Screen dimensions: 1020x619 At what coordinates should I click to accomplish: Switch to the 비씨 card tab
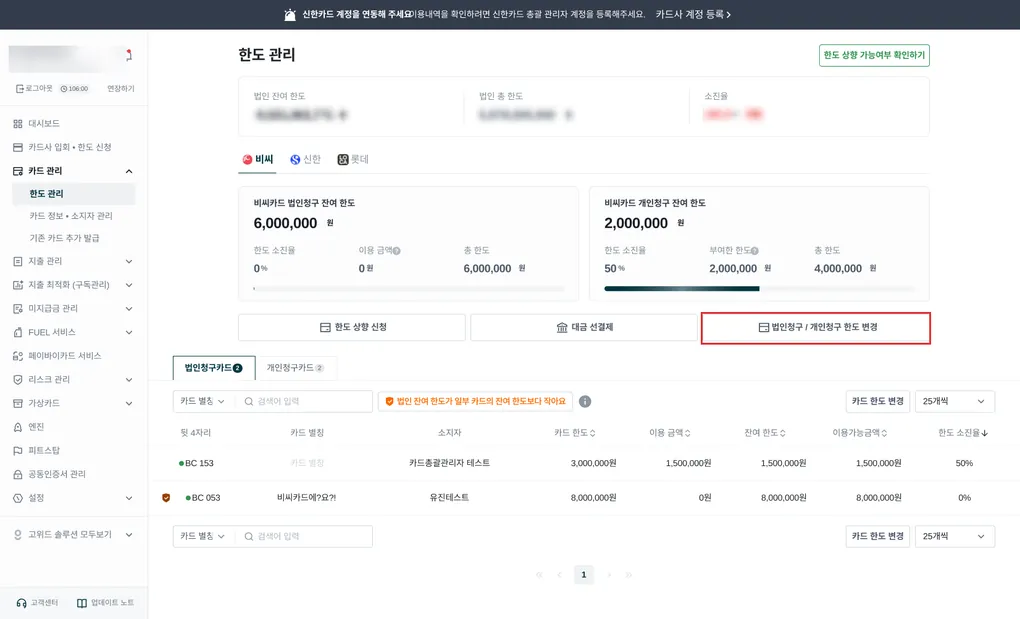point(258,159)
